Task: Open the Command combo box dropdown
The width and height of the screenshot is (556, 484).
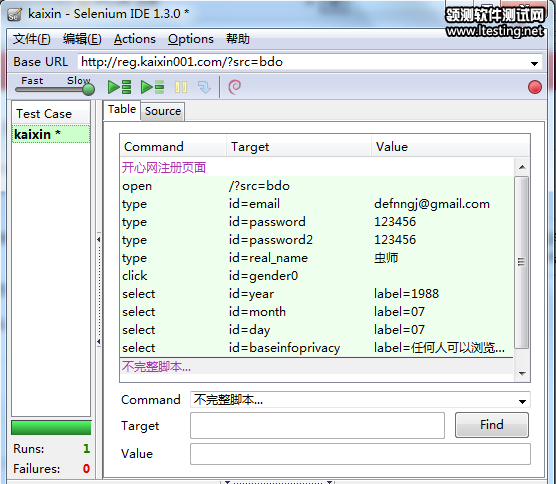Action: click(522, 401)
